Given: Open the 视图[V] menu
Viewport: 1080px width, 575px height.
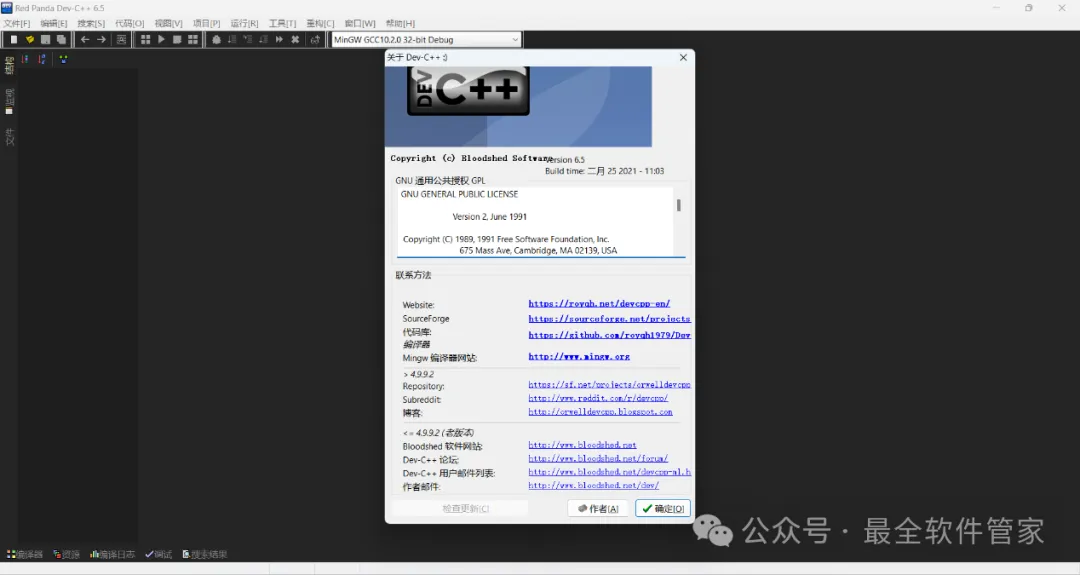Looking at the screenshot, I should (x=168, y=23).
